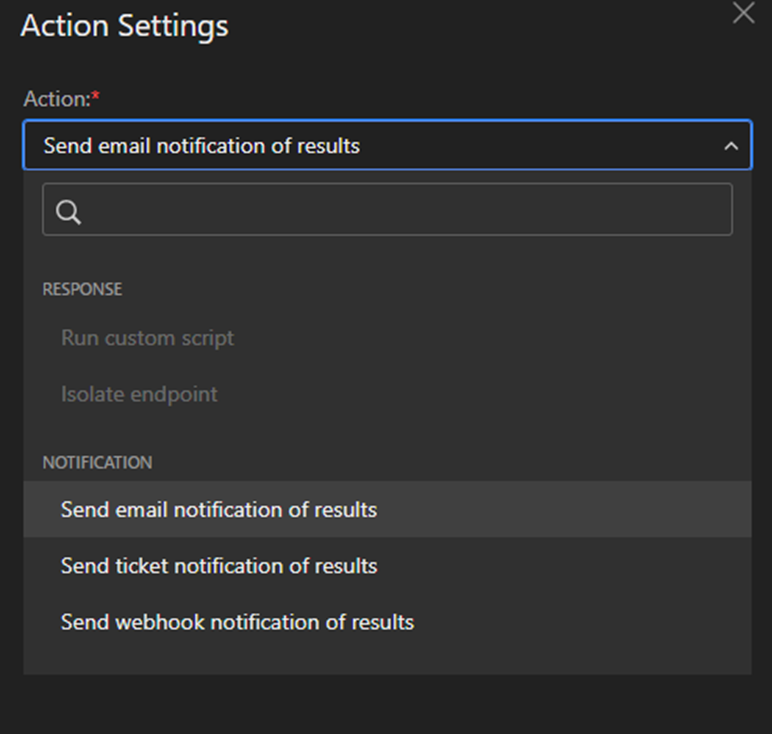Viewport: 772px width, 734px height.
Task: Choose Send ticket notification of results
Action: click(x=218, y=566)
